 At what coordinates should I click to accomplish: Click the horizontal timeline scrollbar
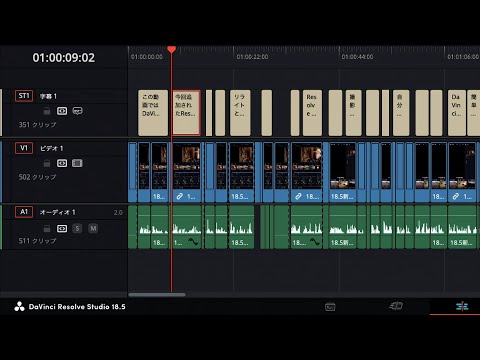157,295
